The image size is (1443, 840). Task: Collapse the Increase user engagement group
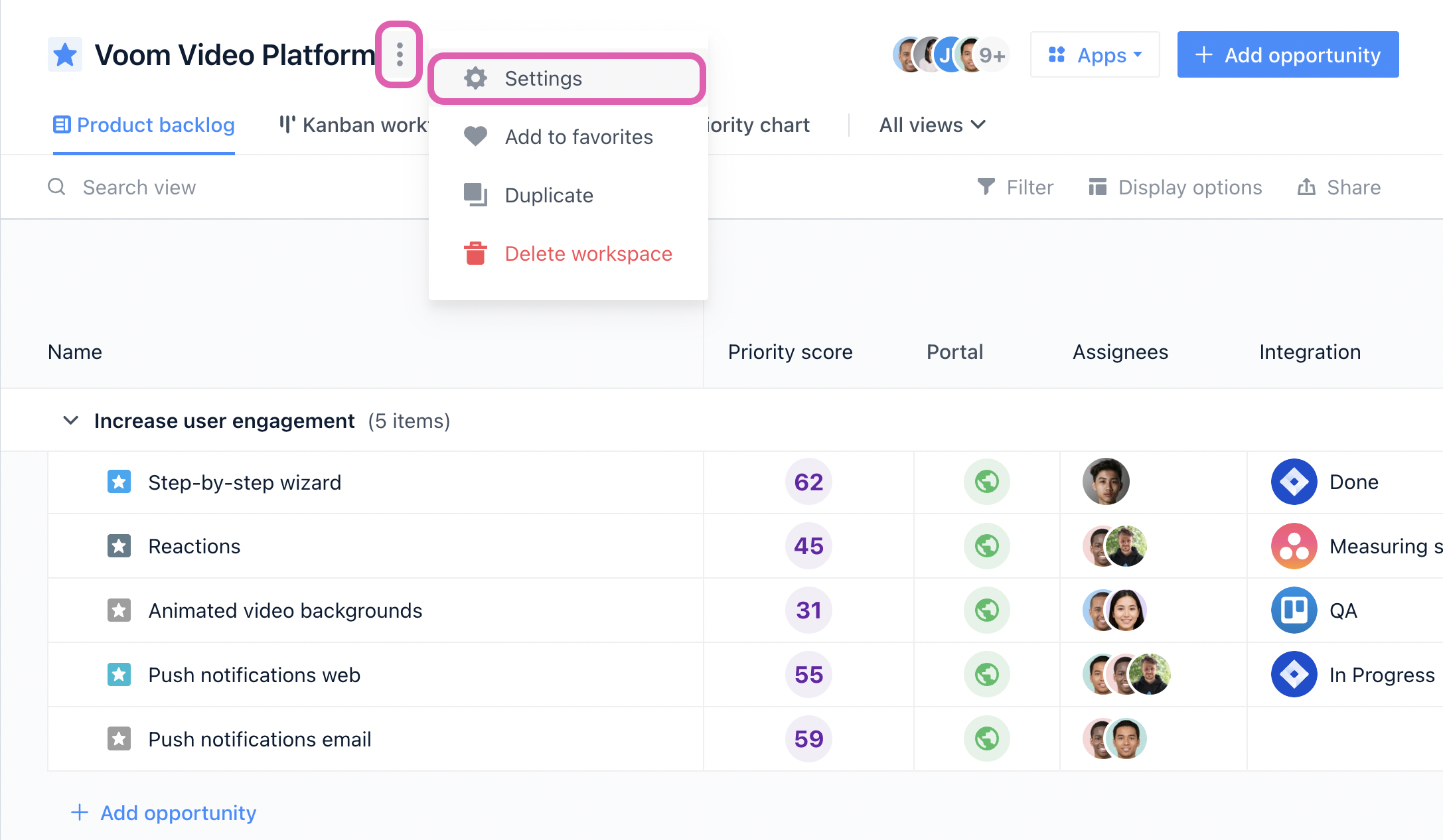point(70,421)
